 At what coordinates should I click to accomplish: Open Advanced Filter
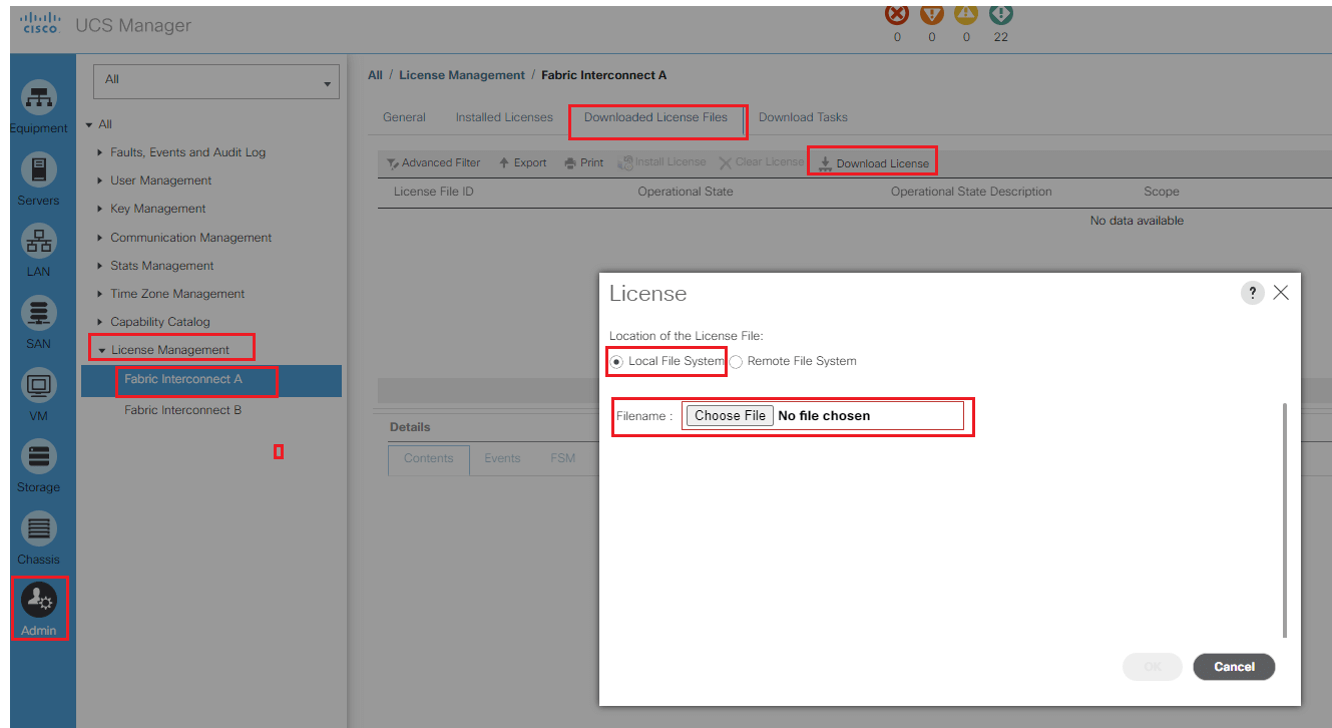pos(434,163)
